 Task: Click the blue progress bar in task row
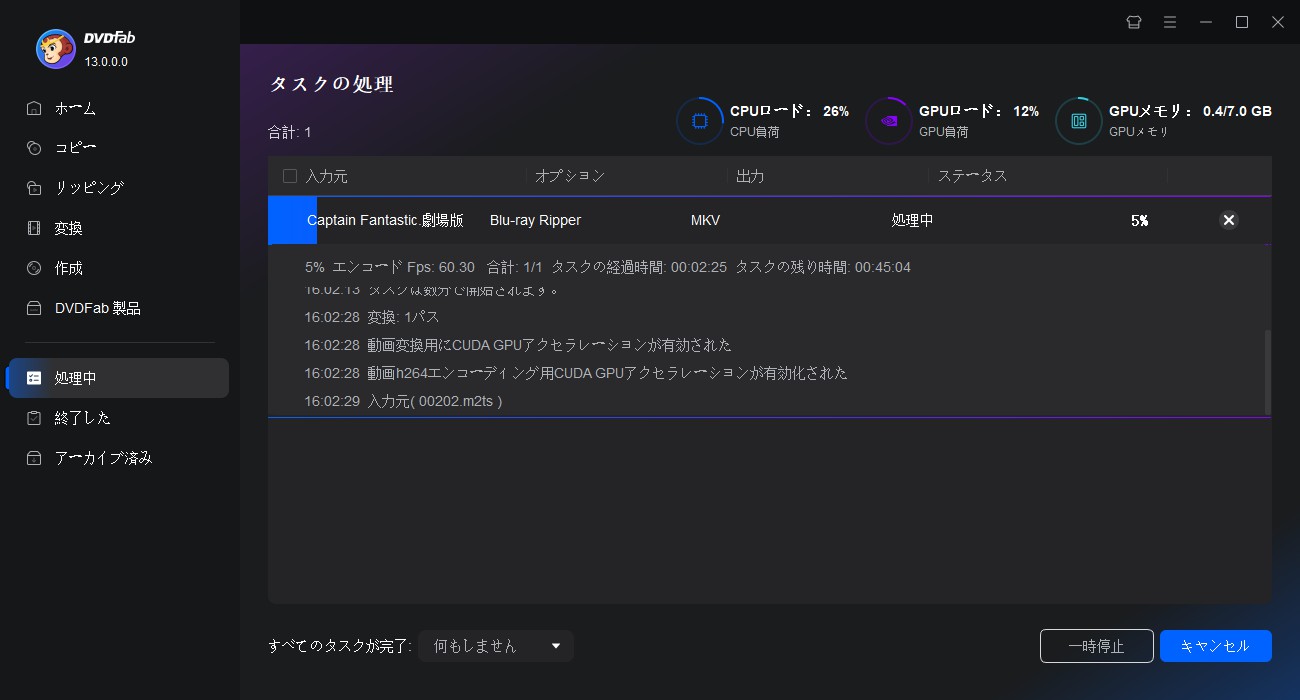(293, 220)
